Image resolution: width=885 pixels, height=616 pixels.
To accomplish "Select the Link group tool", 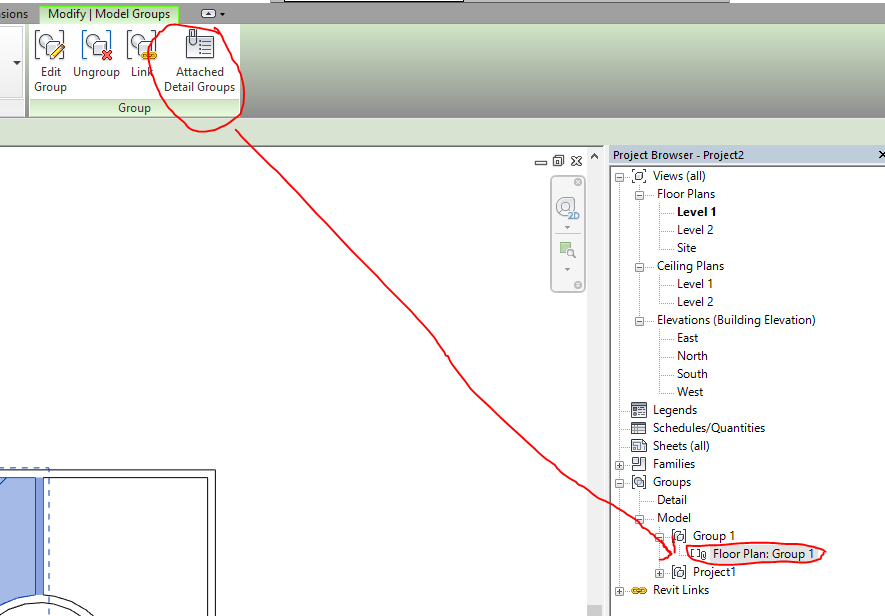I will click(141, 44).
